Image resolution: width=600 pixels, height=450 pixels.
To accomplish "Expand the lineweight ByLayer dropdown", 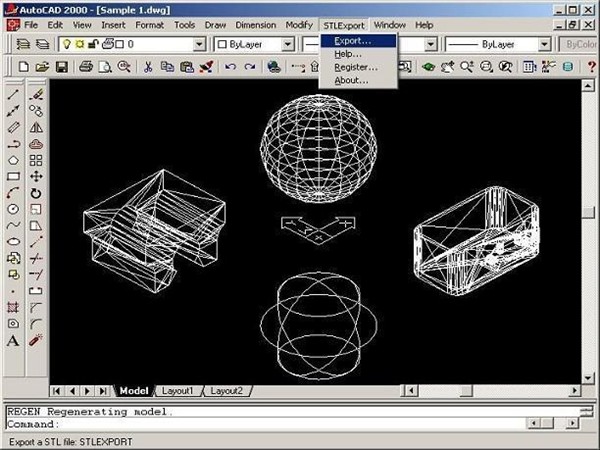I will 544,45.
